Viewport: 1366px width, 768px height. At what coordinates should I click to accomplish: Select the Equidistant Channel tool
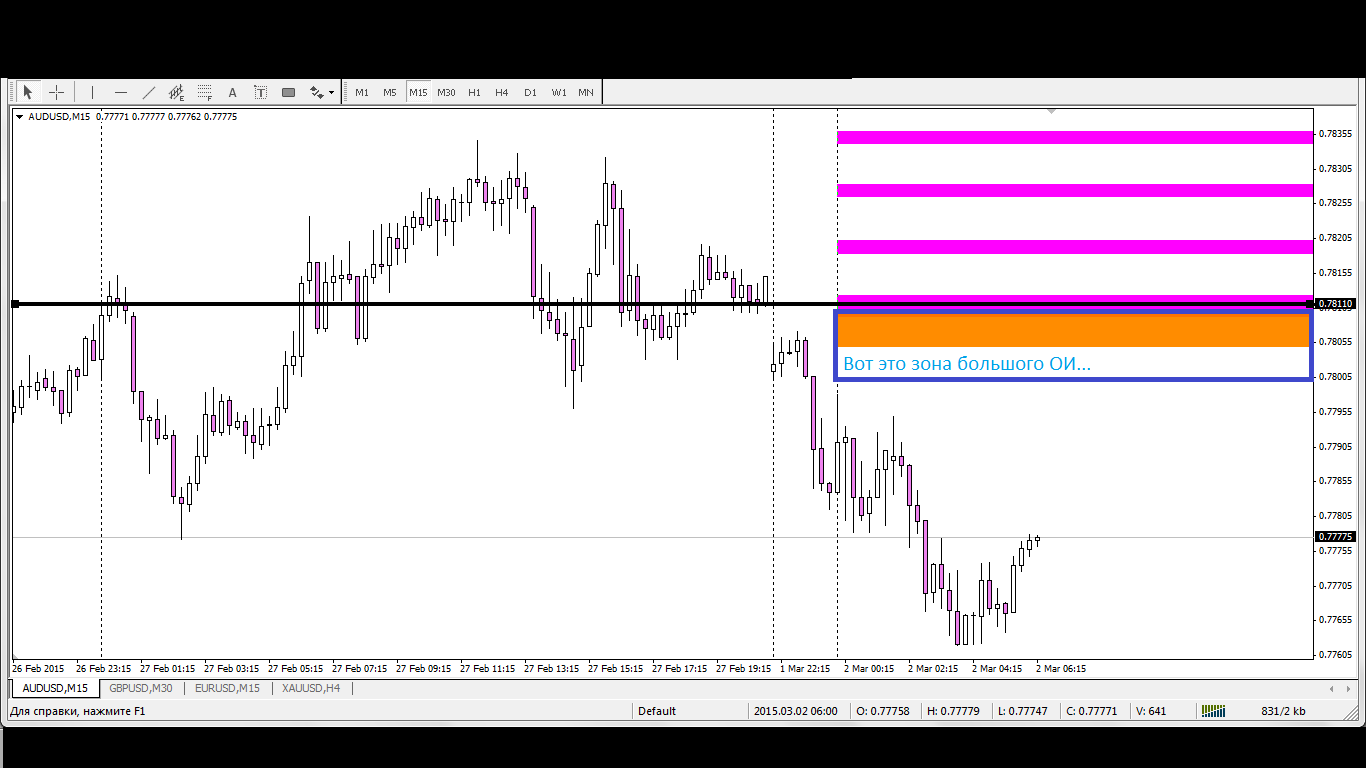coord(177,92)
